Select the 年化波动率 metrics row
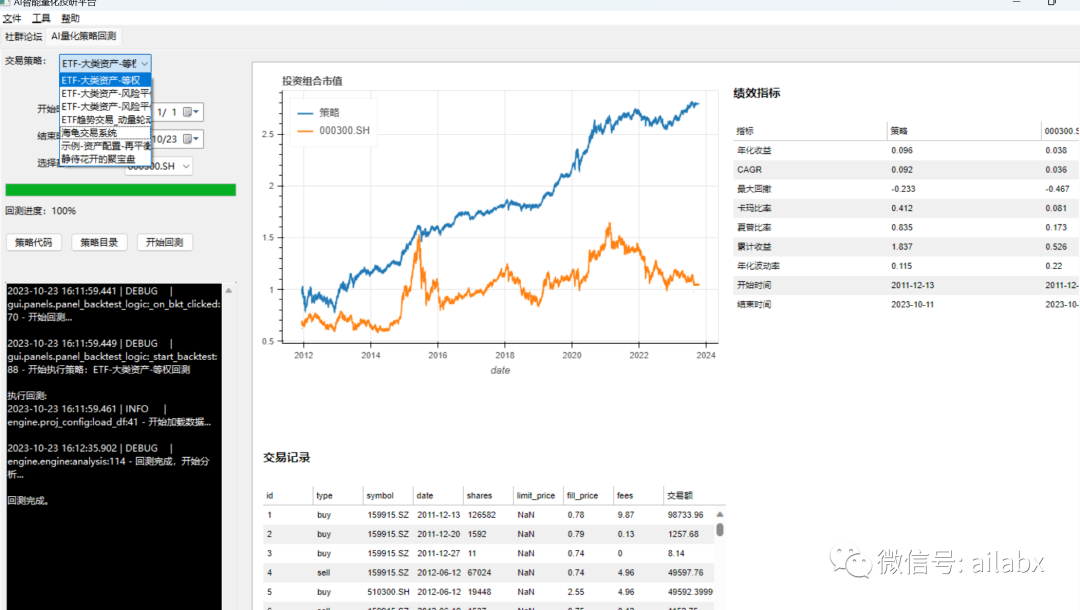 coord(906,266)
